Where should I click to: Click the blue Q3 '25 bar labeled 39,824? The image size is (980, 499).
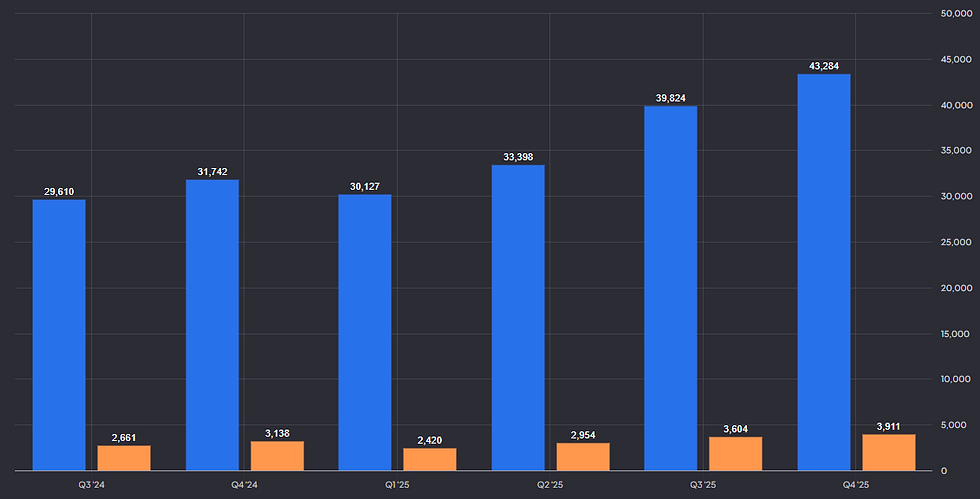[x=671, y=288]
